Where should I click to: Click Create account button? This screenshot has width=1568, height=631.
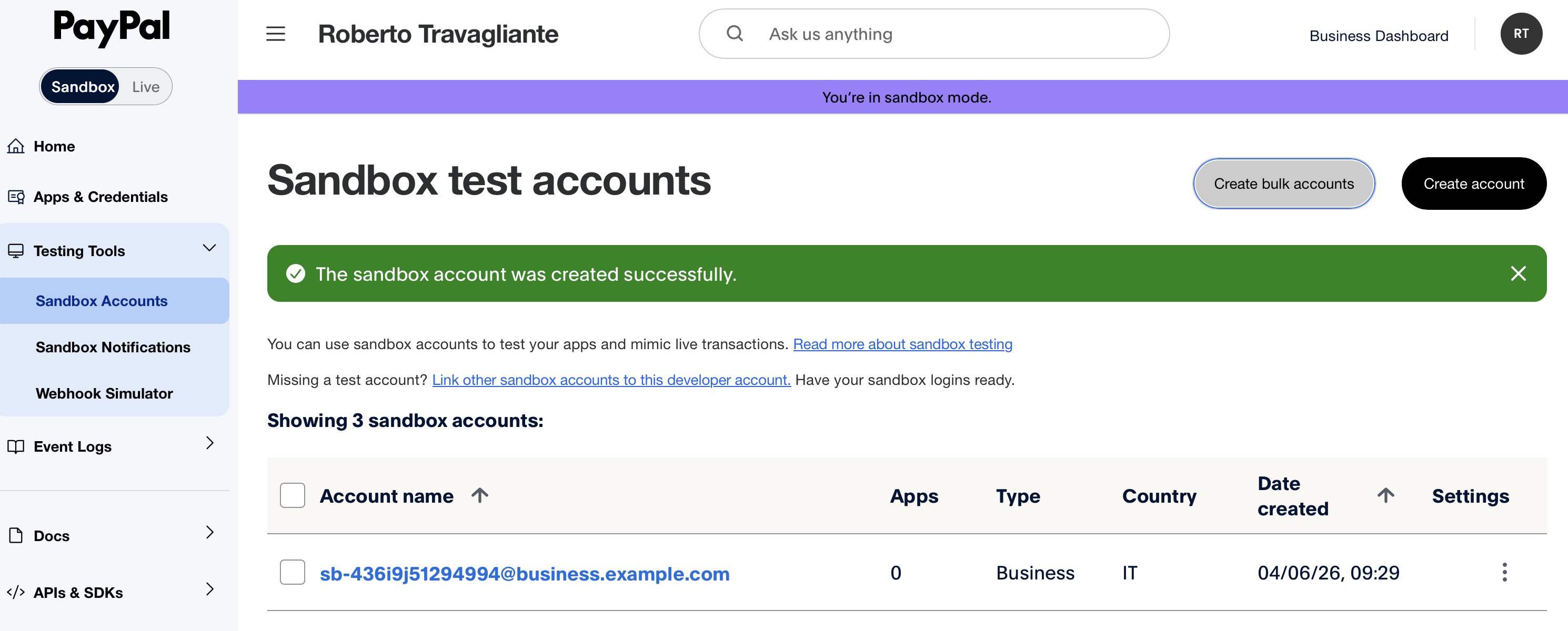1474,184
